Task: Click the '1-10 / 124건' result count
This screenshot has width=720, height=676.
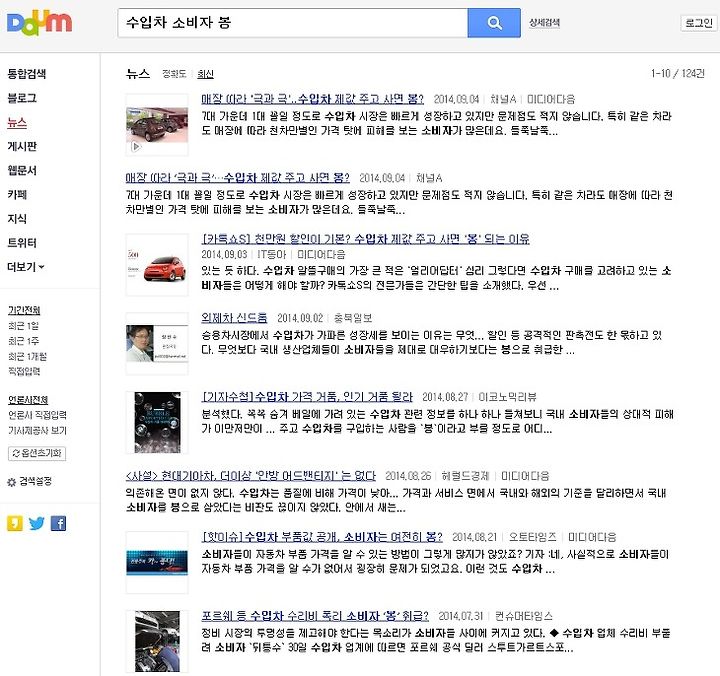Action: 677,73
